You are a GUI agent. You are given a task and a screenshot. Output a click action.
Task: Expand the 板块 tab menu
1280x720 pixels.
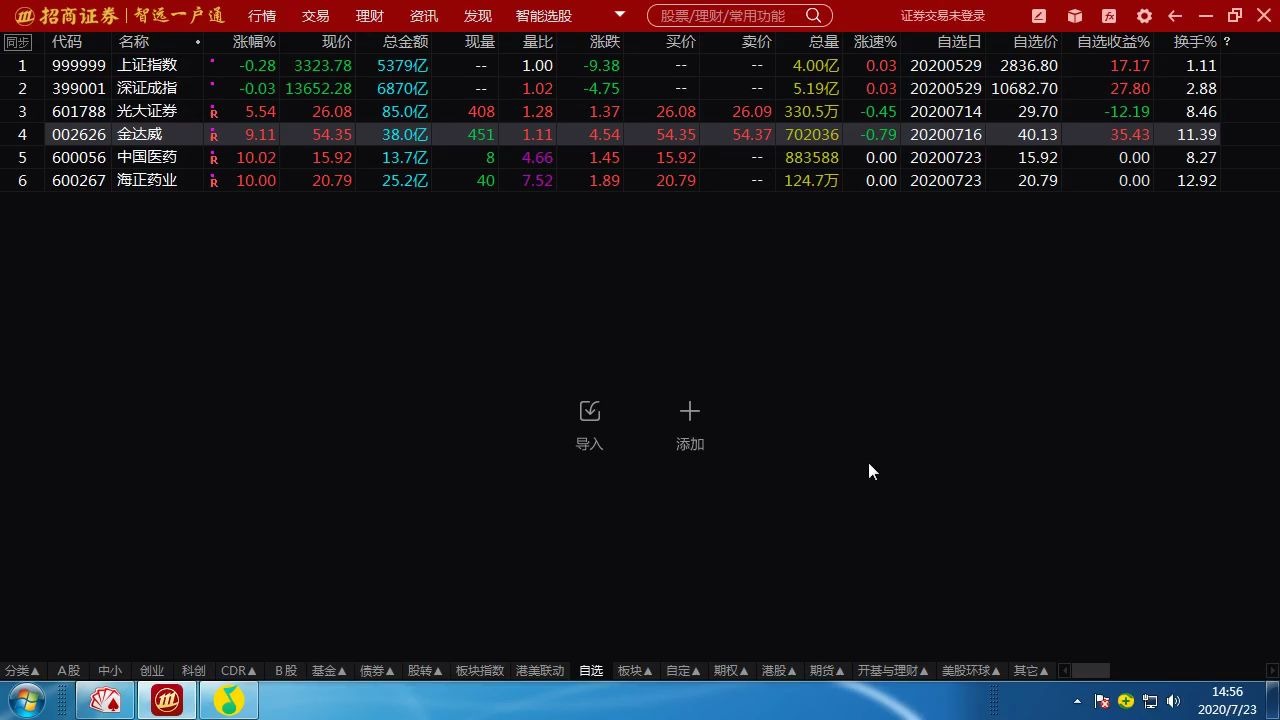click(635, 671)
